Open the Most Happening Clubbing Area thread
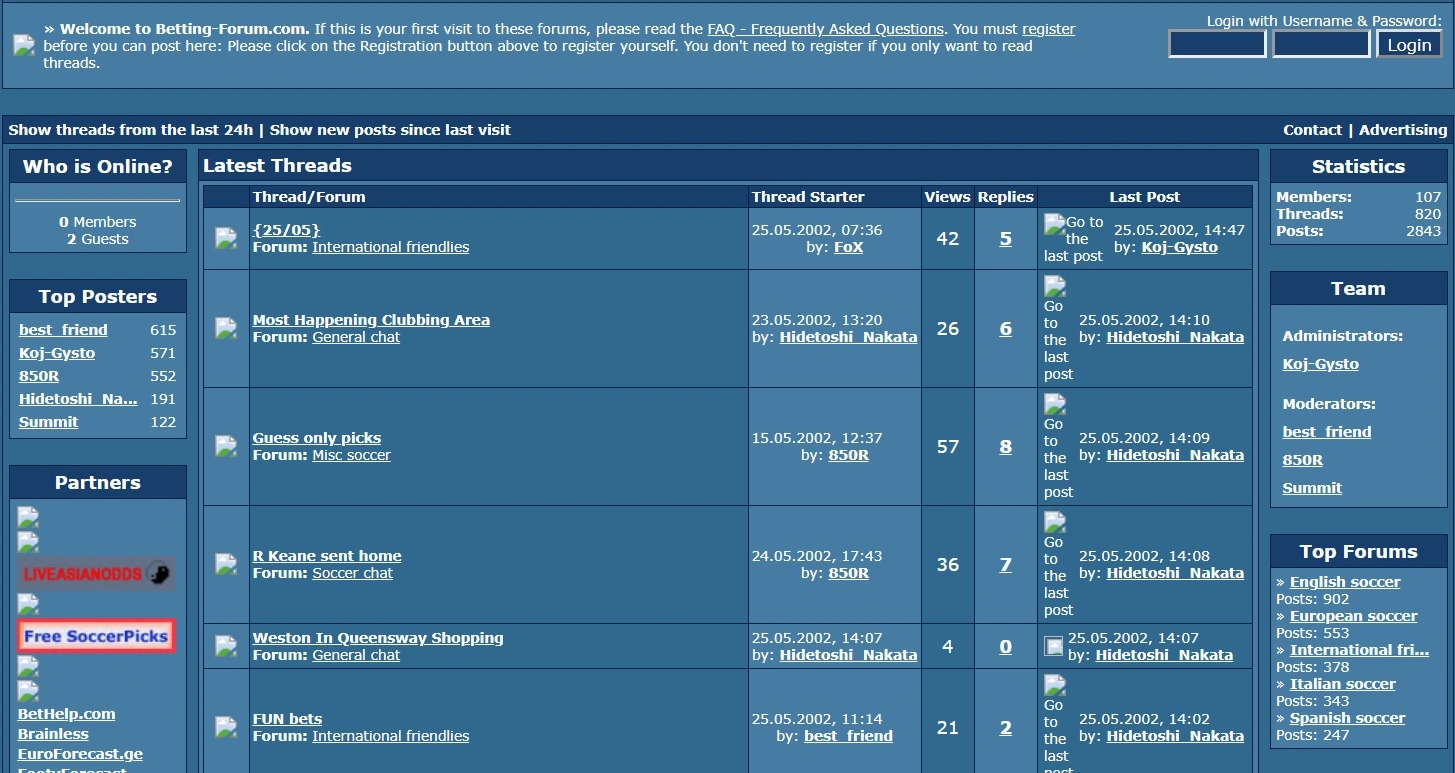This screenshot has width=1455, height=773. (371, 320)
